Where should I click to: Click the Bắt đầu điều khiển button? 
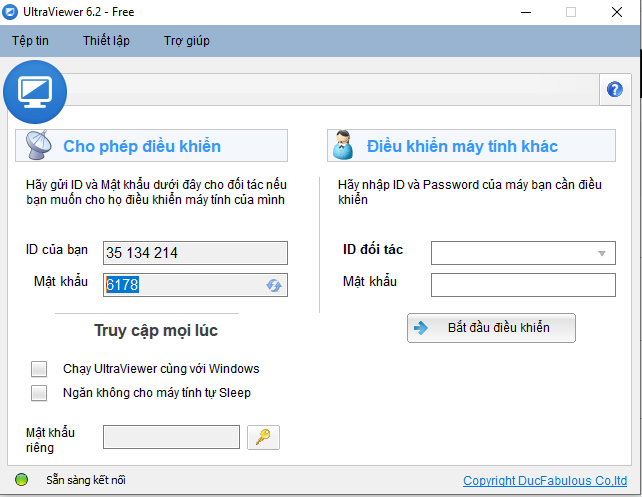491,328
